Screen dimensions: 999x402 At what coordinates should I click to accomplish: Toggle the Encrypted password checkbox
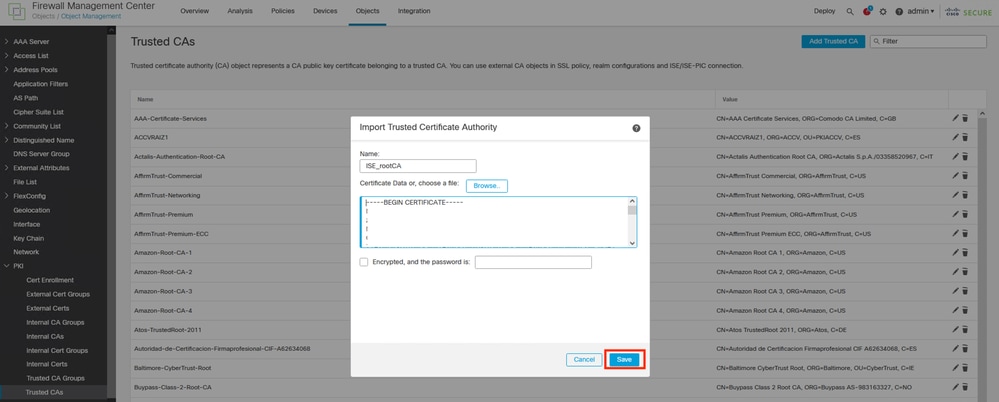[364, 262]
